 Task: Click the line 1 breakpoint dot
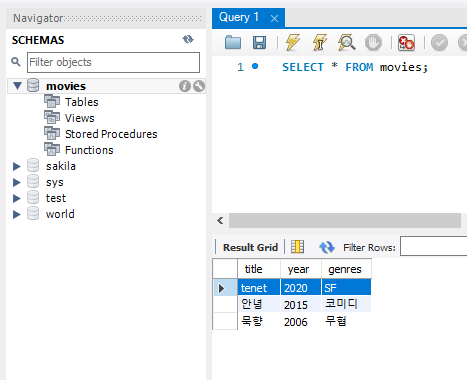[255, 66]
